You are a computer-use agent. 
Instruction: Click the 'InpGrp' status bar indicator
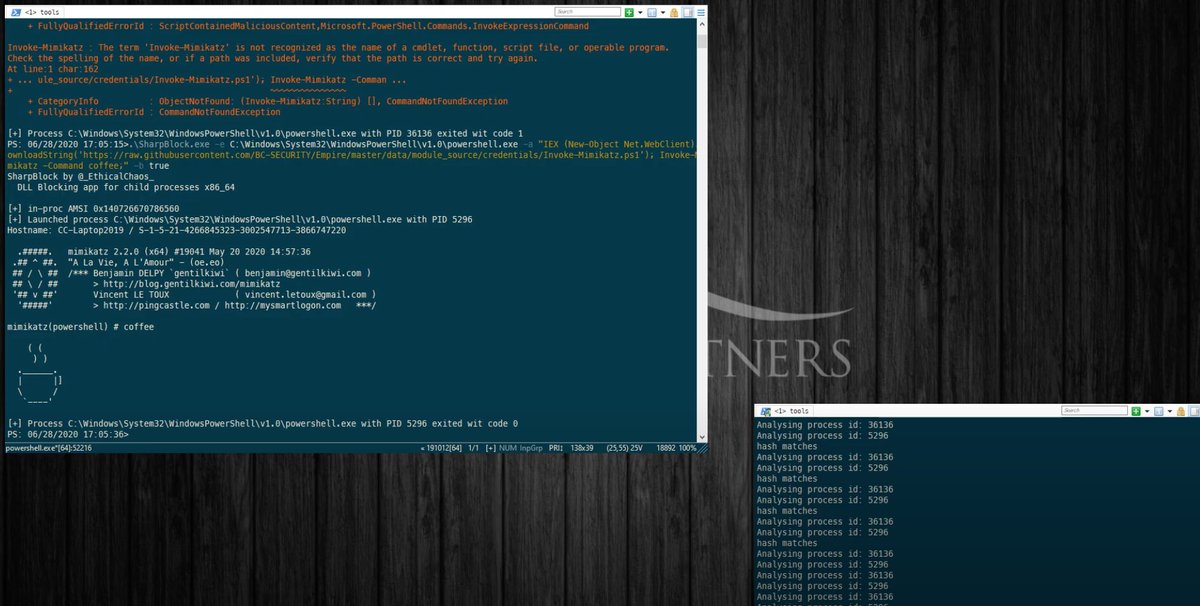(x=531, y=448)
